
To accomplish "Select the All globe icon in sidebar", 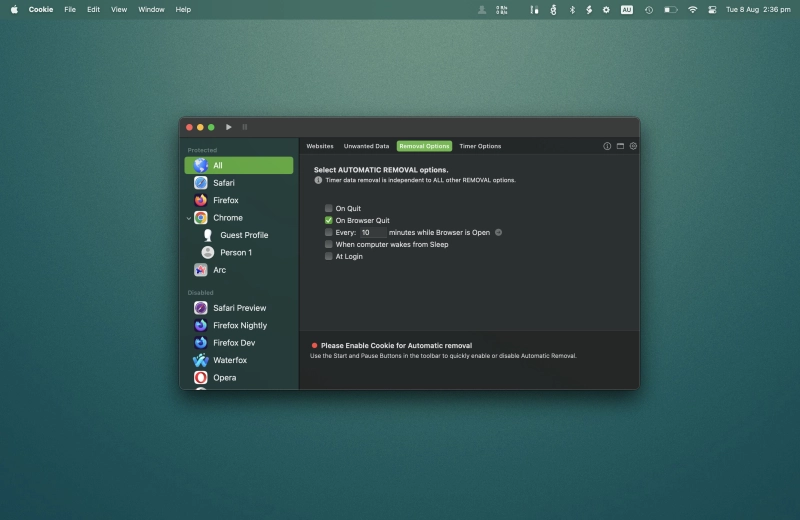I will coord(201,165).
